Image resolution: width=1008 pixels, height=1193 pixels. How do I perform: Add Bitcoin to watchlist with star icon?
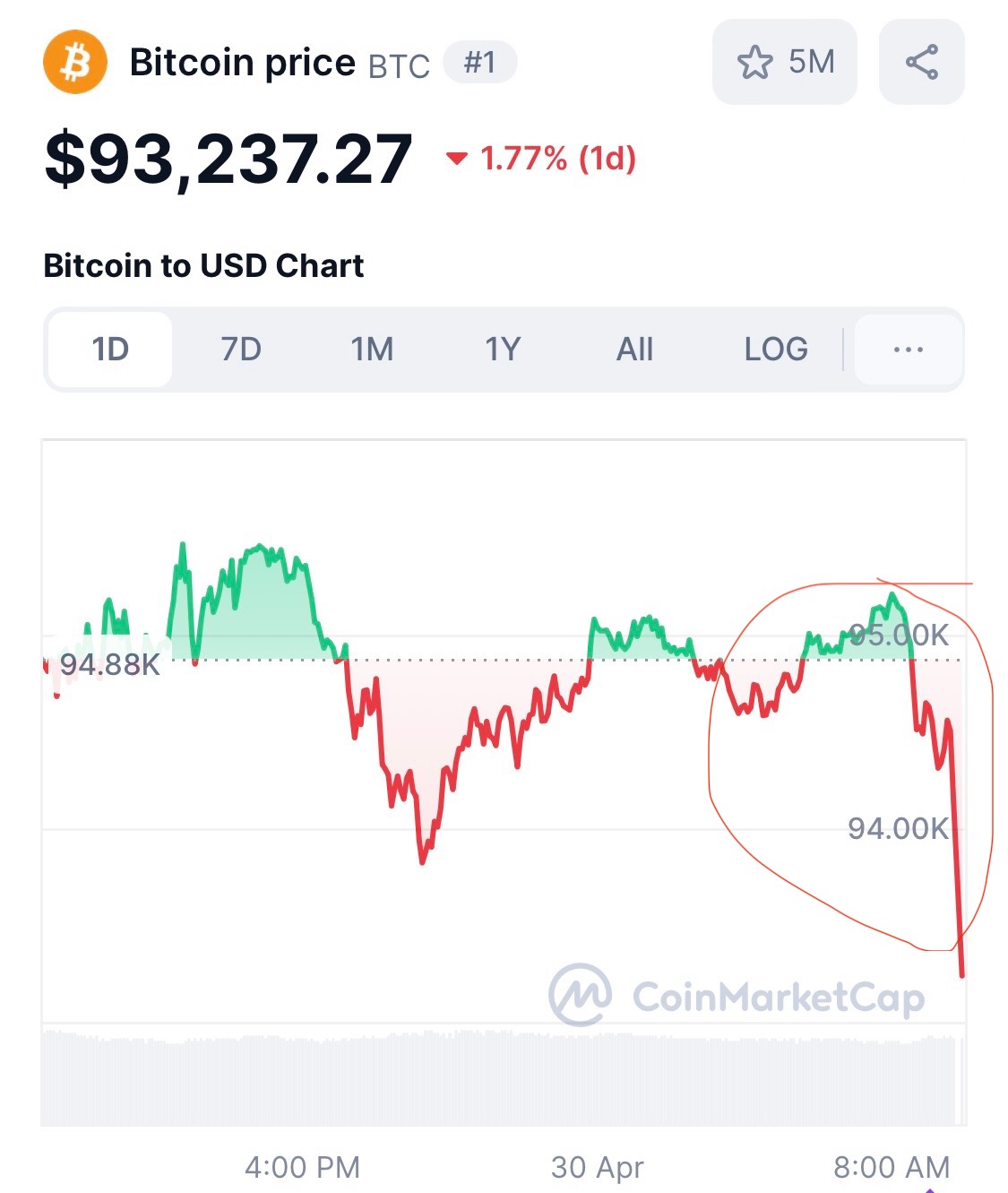point(754,63)
